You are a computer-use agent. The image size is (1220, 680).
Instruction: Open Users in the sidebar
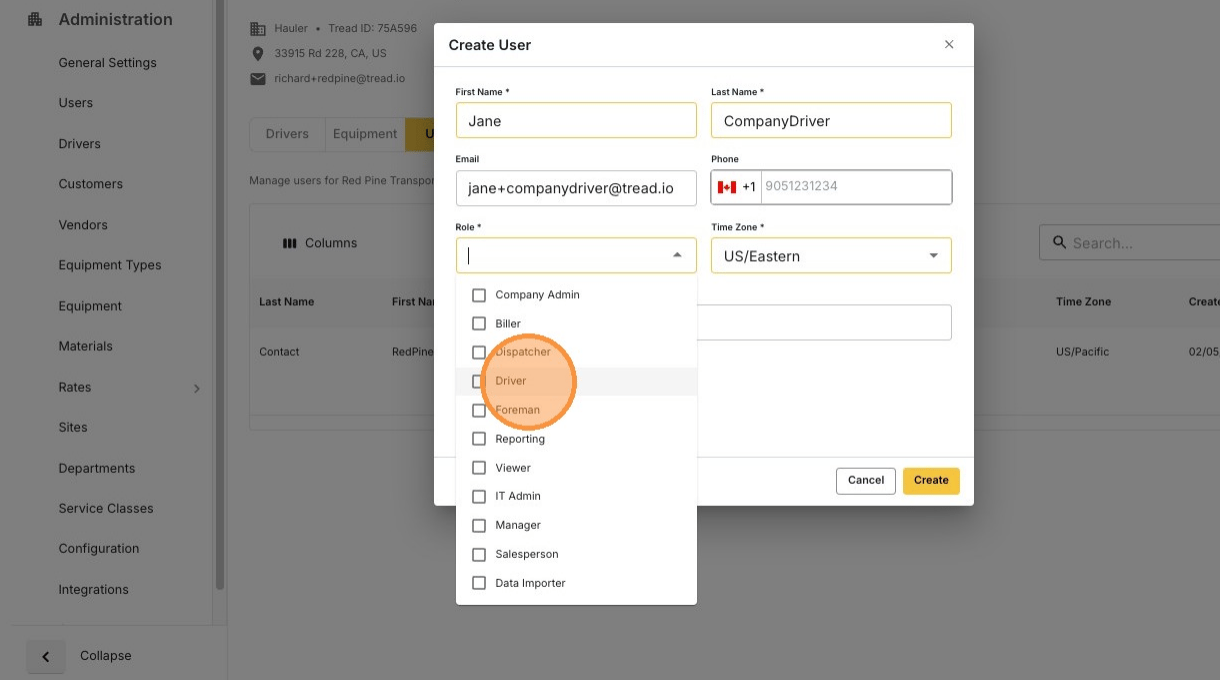tap(76, 103)
